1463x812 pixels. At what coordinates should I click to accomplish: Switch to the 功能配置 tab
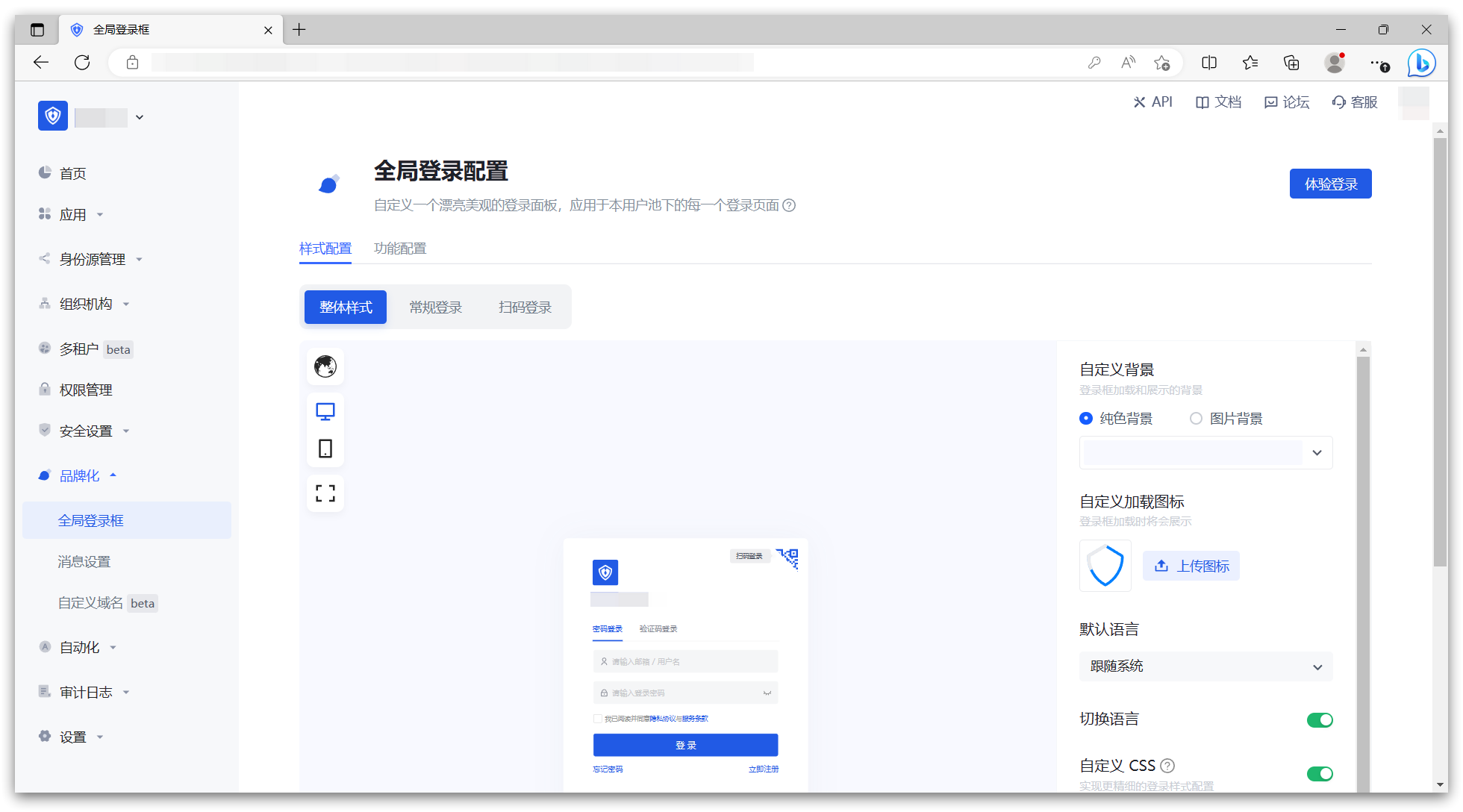400,249
